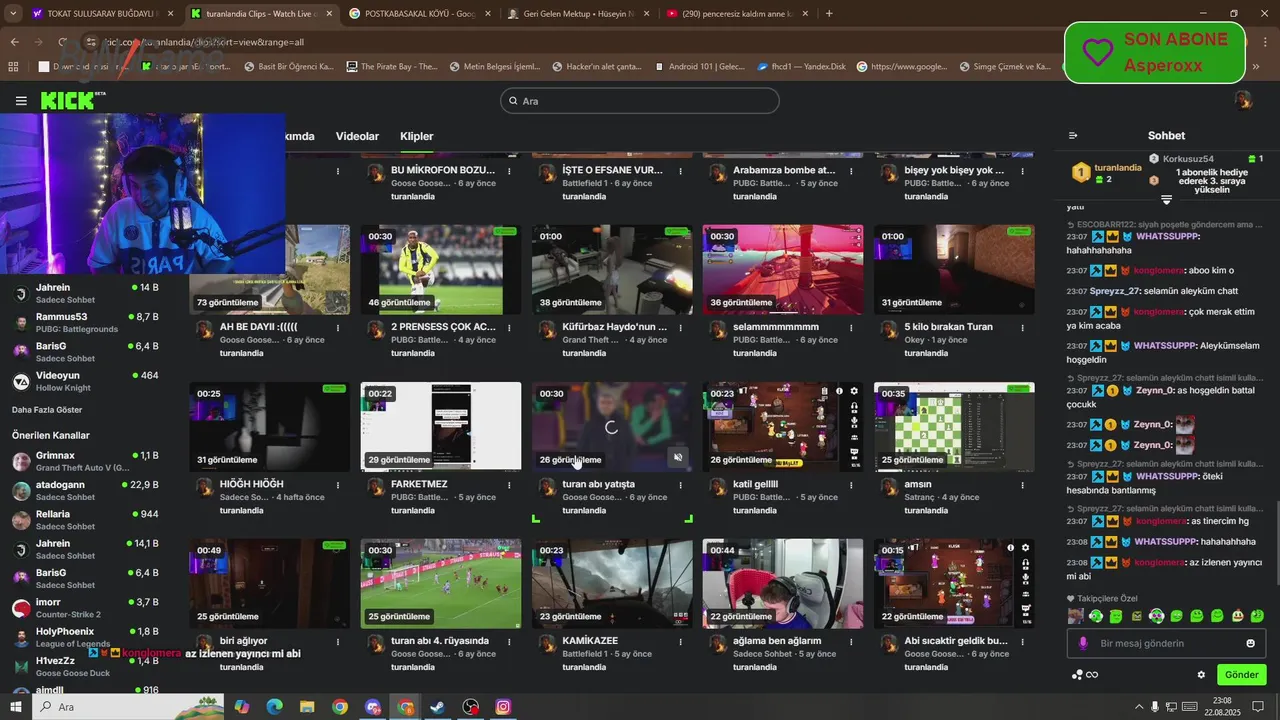Click the Kick logo
Image resolution: width=1280 pixels, height=720 pixels.
pyautogui.click(x=70, y=100)
